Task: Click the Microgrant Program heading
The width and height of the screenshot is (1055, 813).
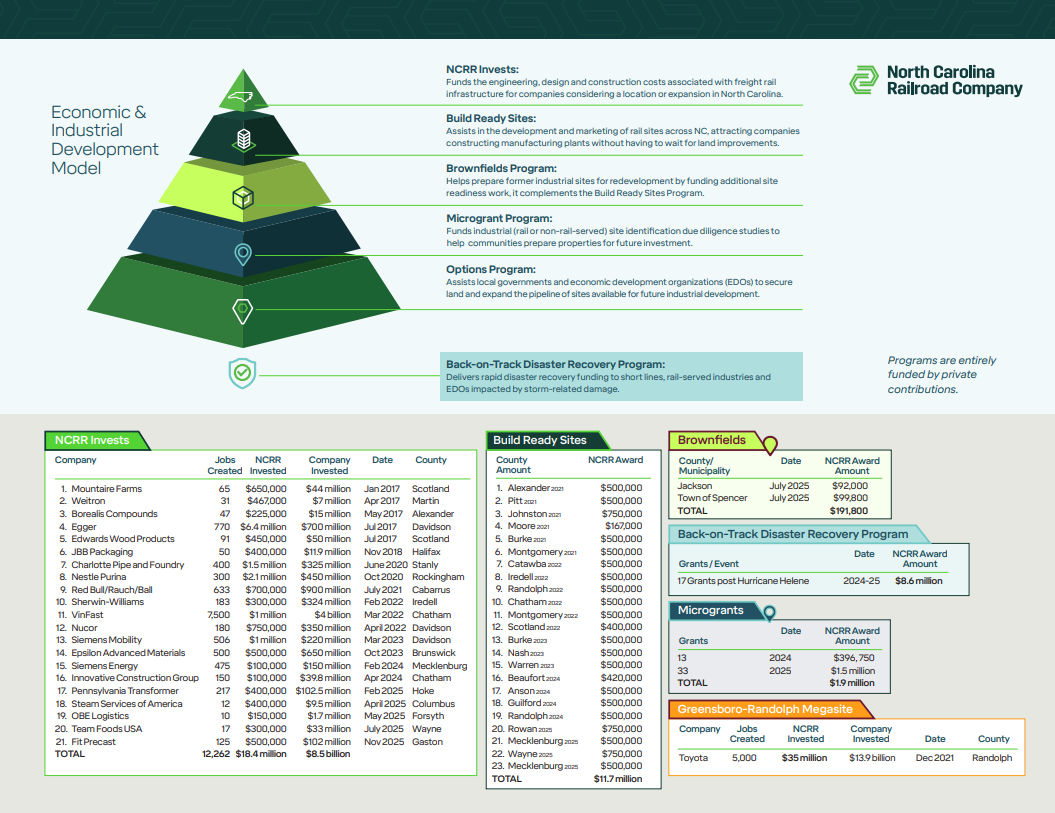Action: (498, 218)
